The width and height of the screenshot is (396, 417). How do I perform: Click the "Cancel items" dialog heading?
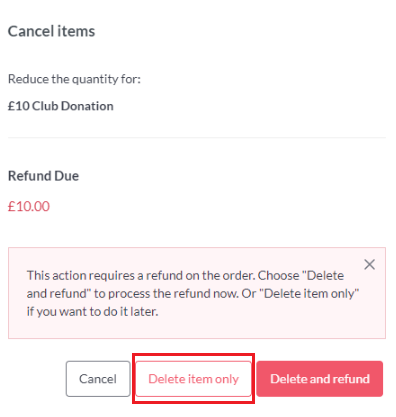point(51,31)
